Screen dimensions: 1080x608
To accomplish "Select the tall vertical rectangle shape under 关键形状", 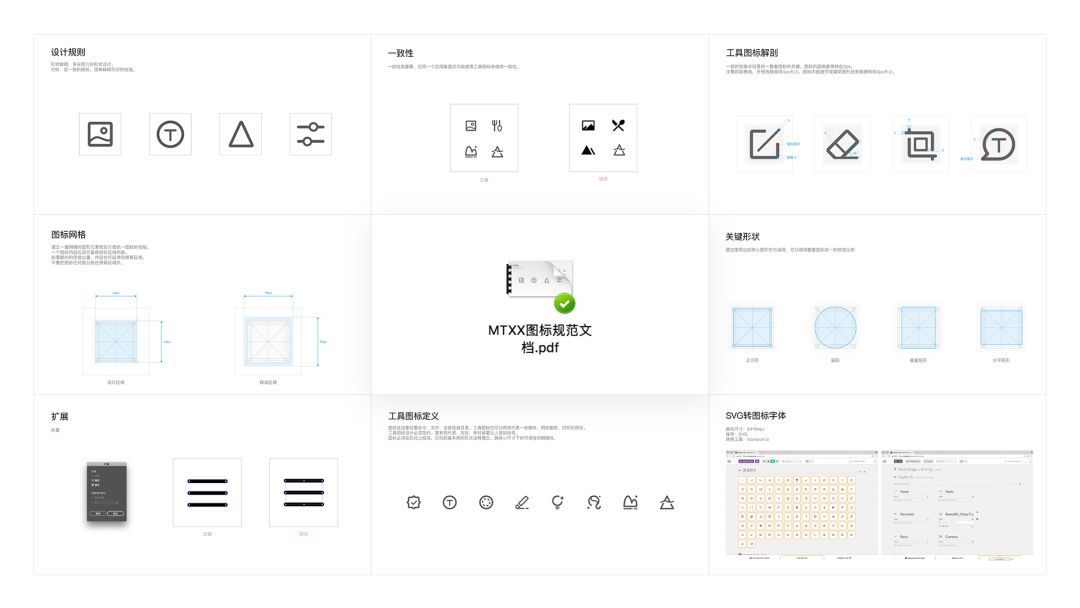I will point(918,328).
